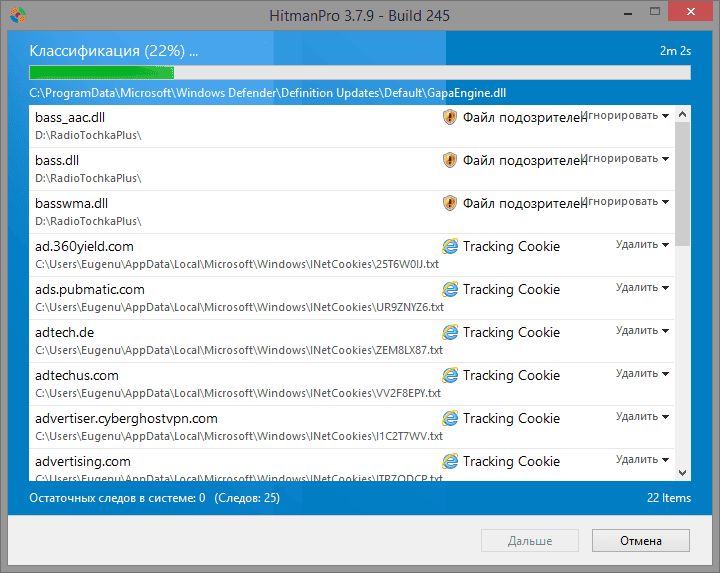Click Internet Explorer icon beside ads.pubmatic.com
The width and height of the screenshot is (720, 573).
(450, 289)
